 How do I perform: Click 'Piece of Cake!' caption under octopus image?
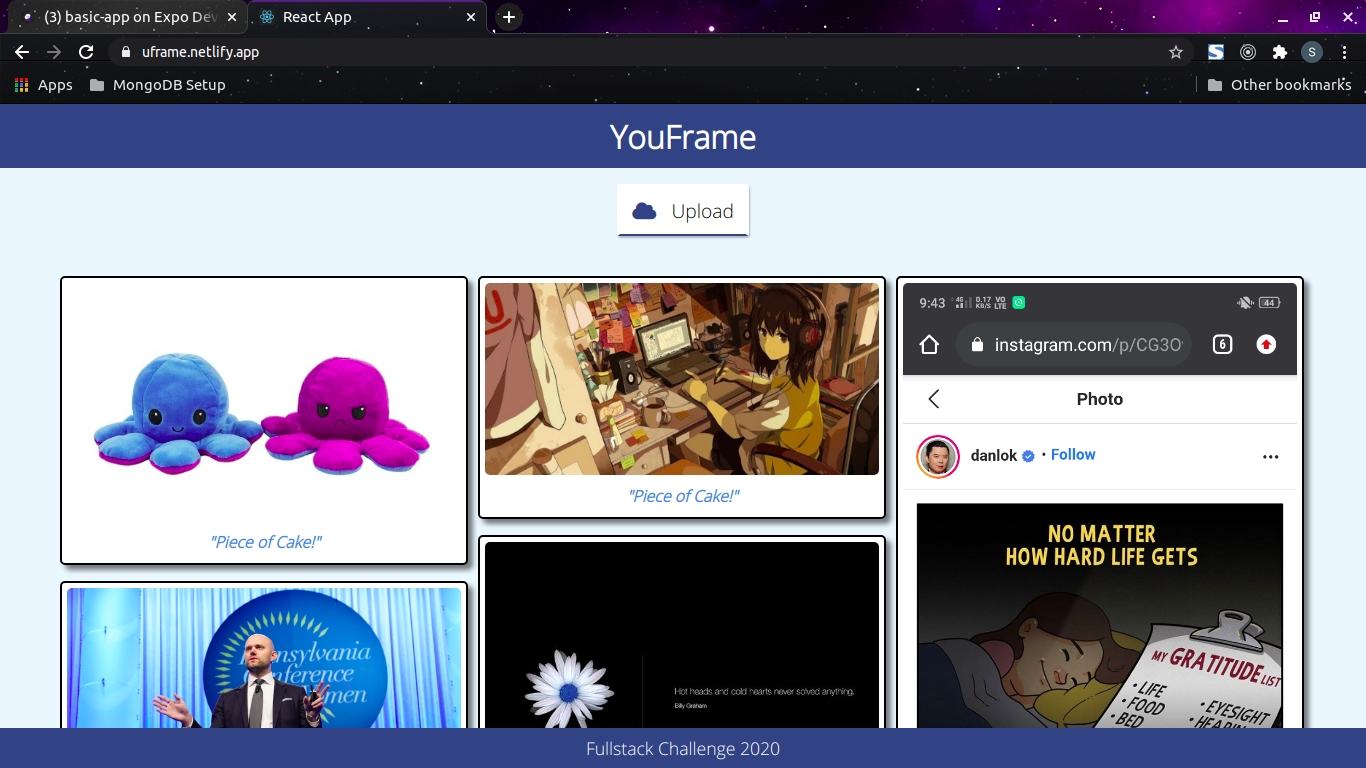(265, 542)
